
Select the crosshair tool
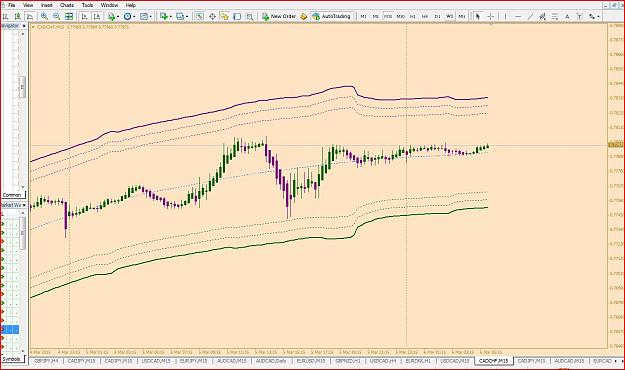[x=491, y=16]
